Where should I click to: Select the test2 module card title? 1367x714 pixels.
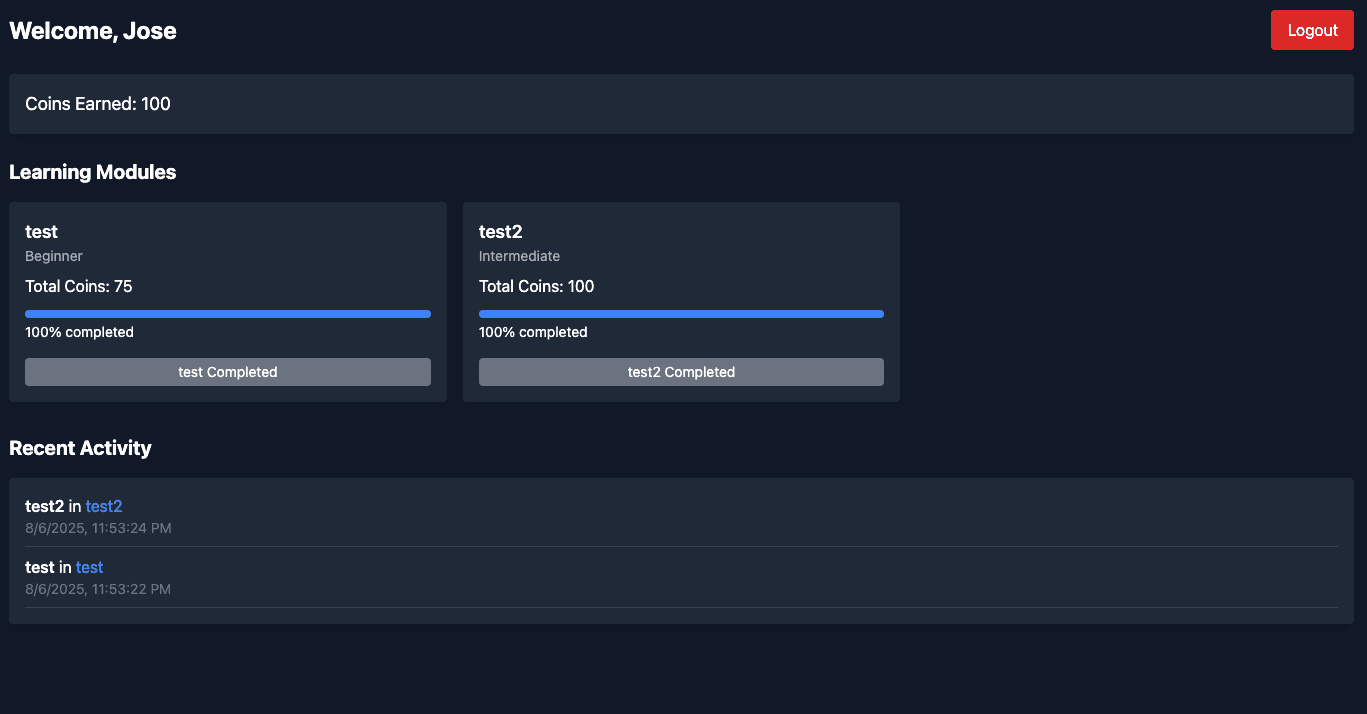point(500,231)
